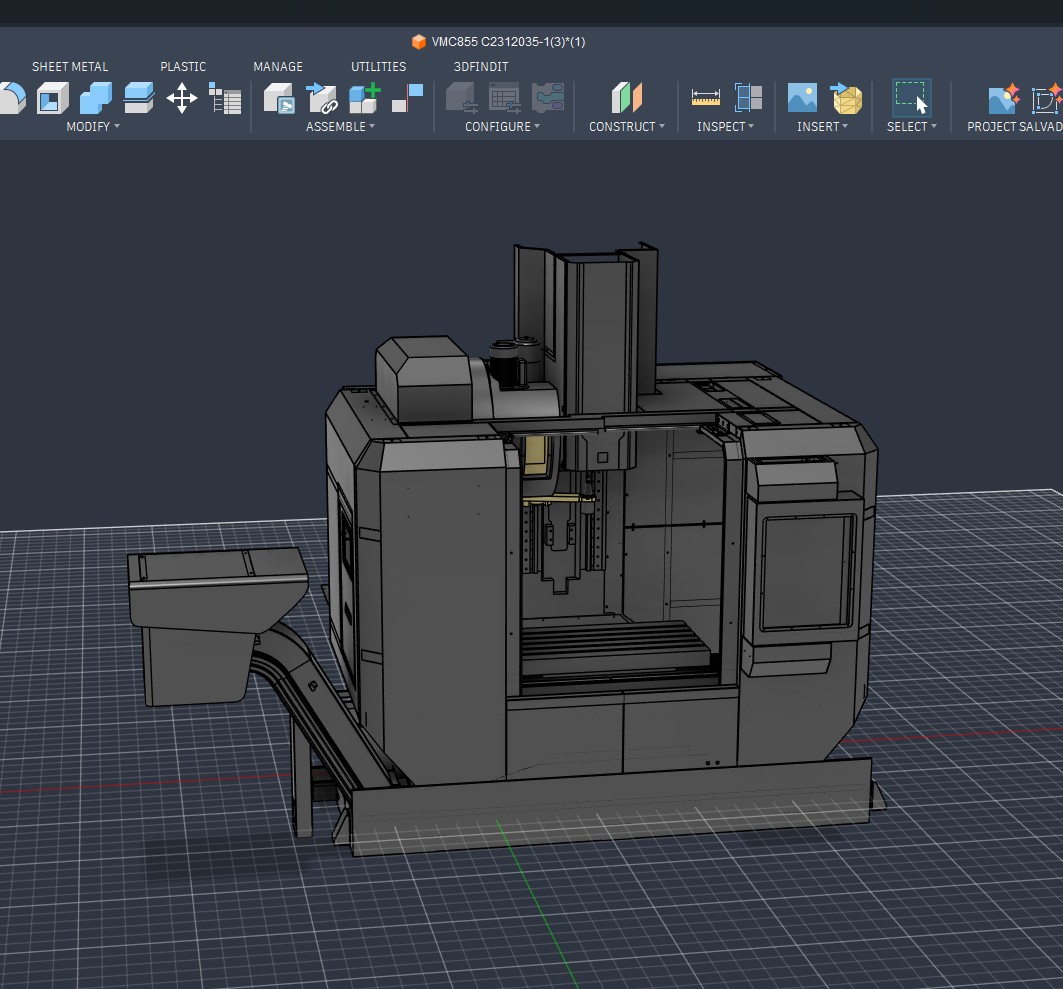
Task: Click the component icon with green plus
Action: coord(365,98)
